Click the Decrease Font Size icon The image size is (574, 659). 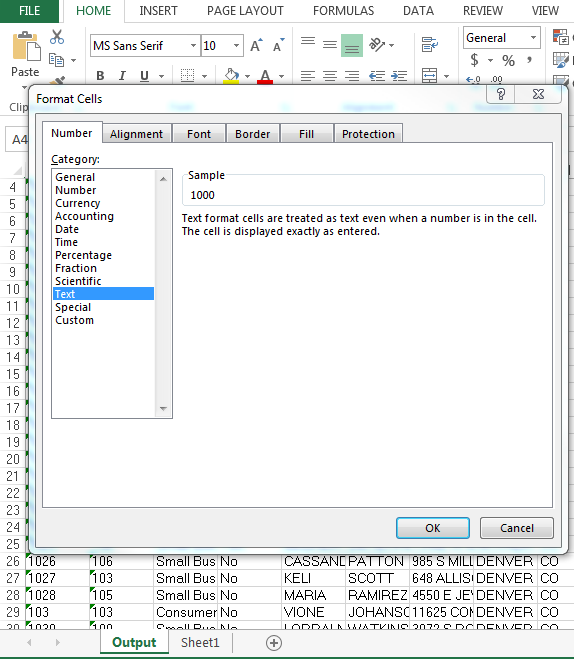click(x=279, y=45)
